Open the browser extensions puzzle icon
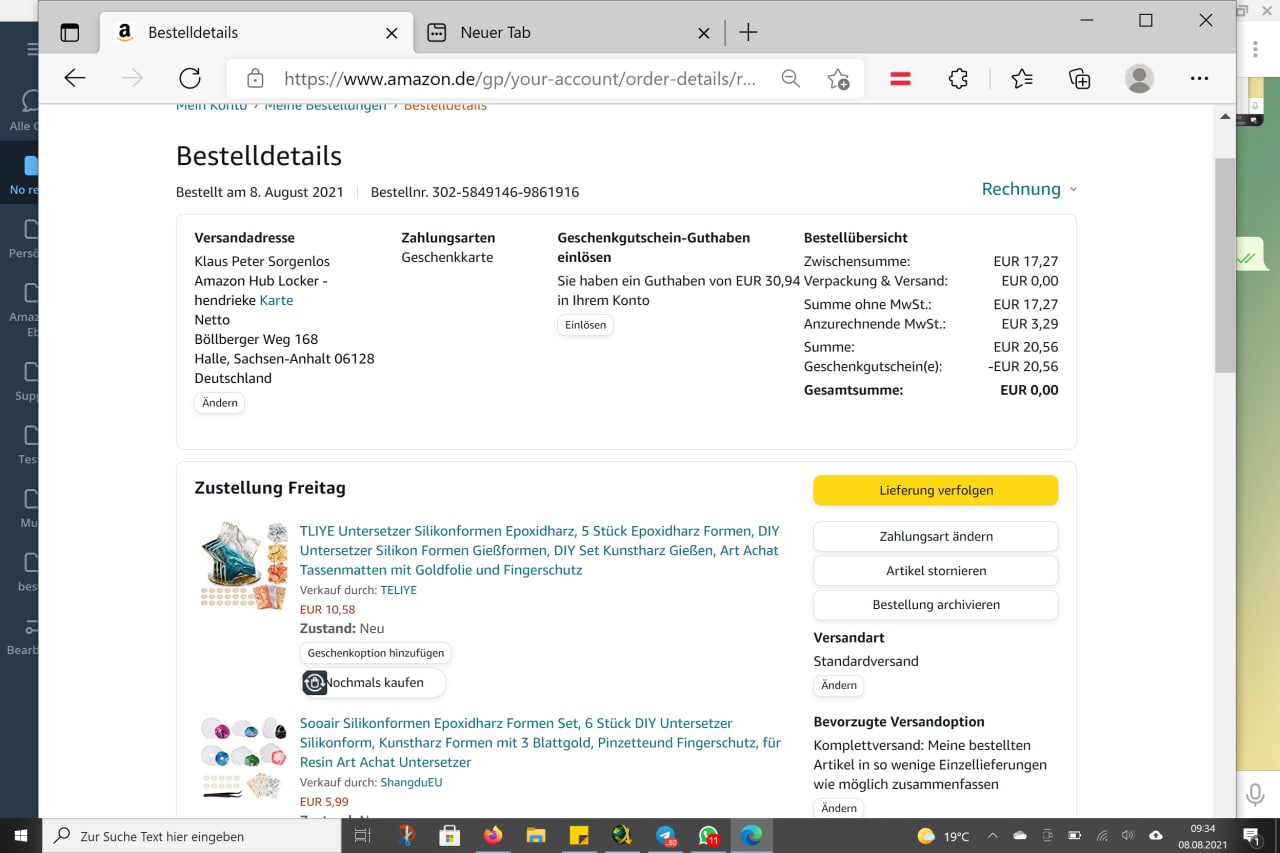The width and height of the screenshot is (1280, 853). pyautogui.click(x=958, y=79)
